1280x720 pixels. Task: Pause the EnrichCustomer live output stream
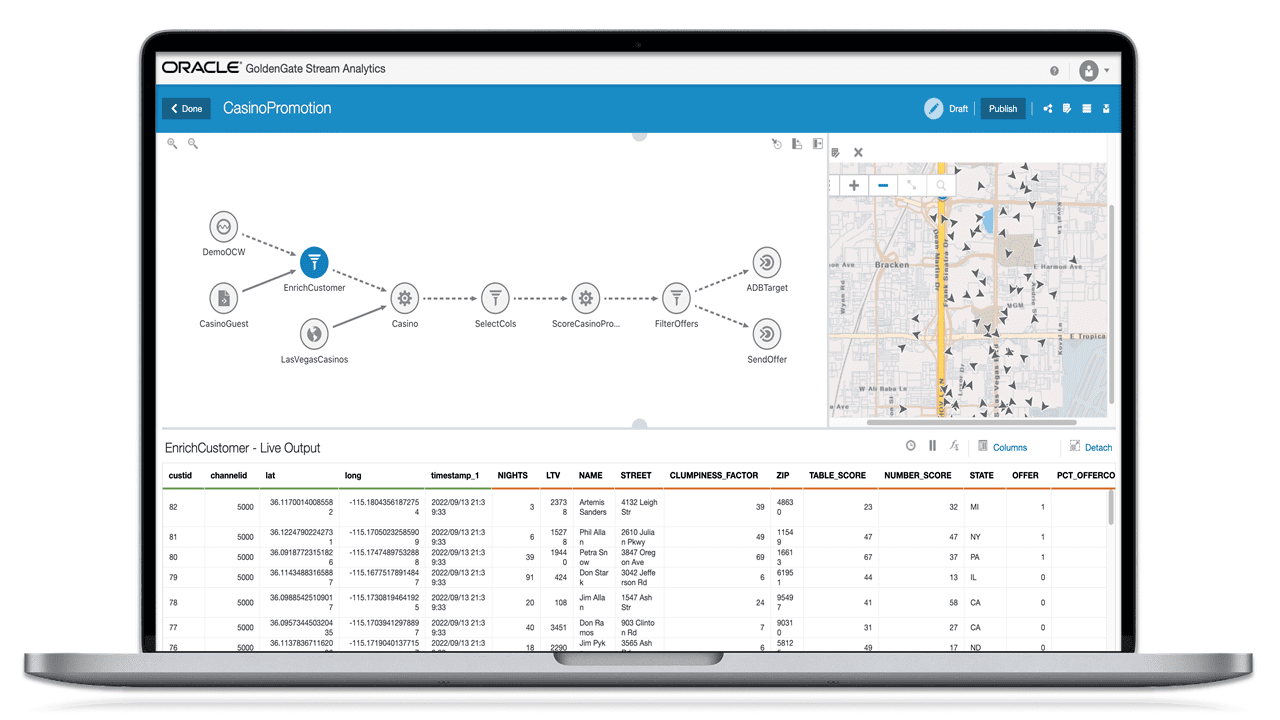(934, 446)
